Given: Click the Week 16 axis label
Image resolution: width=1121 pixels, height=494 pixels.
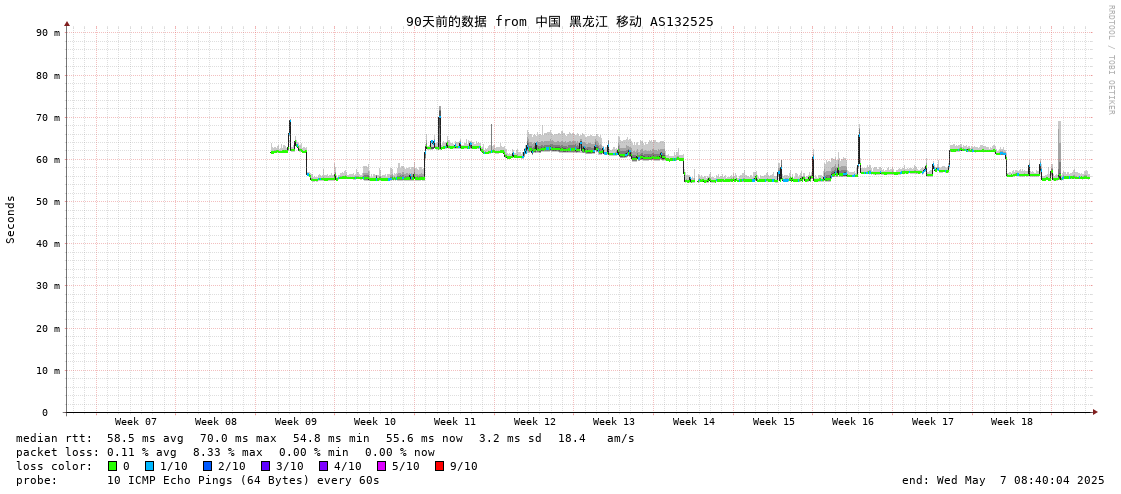Looking at the screenshot, I should [853, 422].
